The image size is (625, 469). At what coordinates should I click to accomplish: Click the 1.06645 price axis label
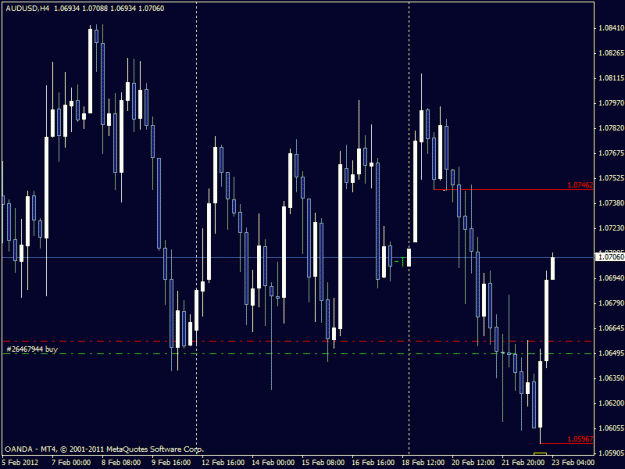tap(611, 328)
